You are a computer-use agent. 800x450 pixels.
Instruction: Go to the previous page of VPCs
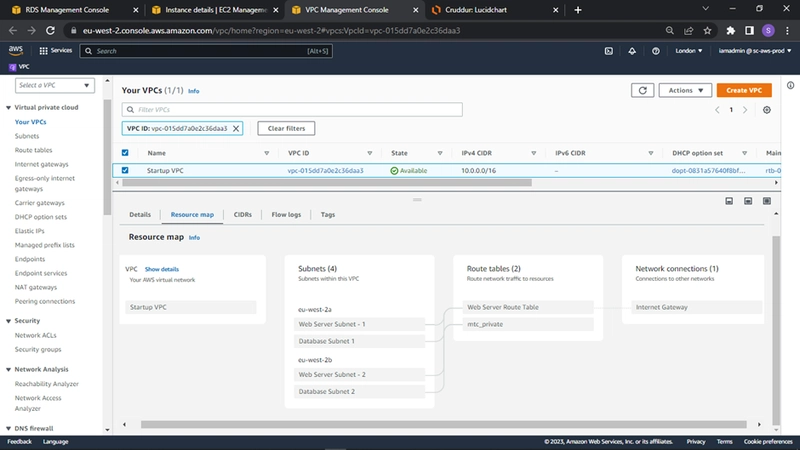(x=717, y=110)
